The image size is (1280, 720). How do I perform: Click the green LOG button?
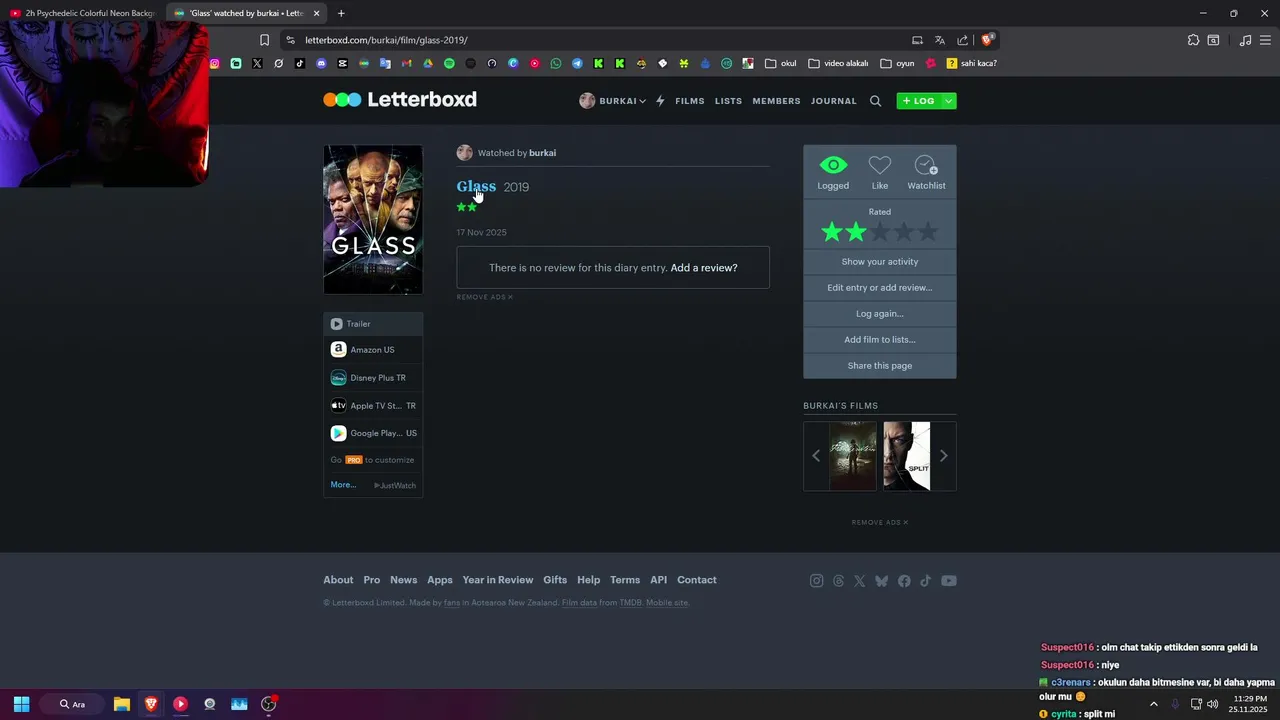pos(919,101)
